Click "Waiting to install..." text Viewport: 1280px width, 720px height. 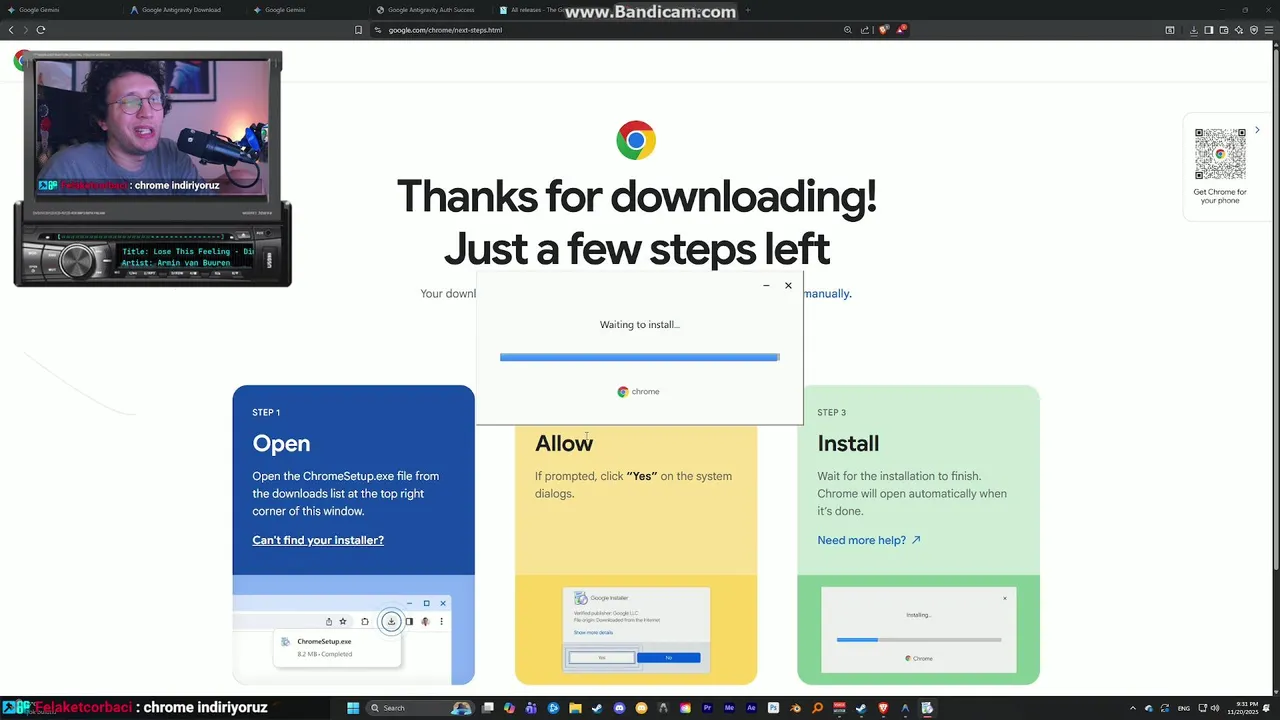[639, 325]
